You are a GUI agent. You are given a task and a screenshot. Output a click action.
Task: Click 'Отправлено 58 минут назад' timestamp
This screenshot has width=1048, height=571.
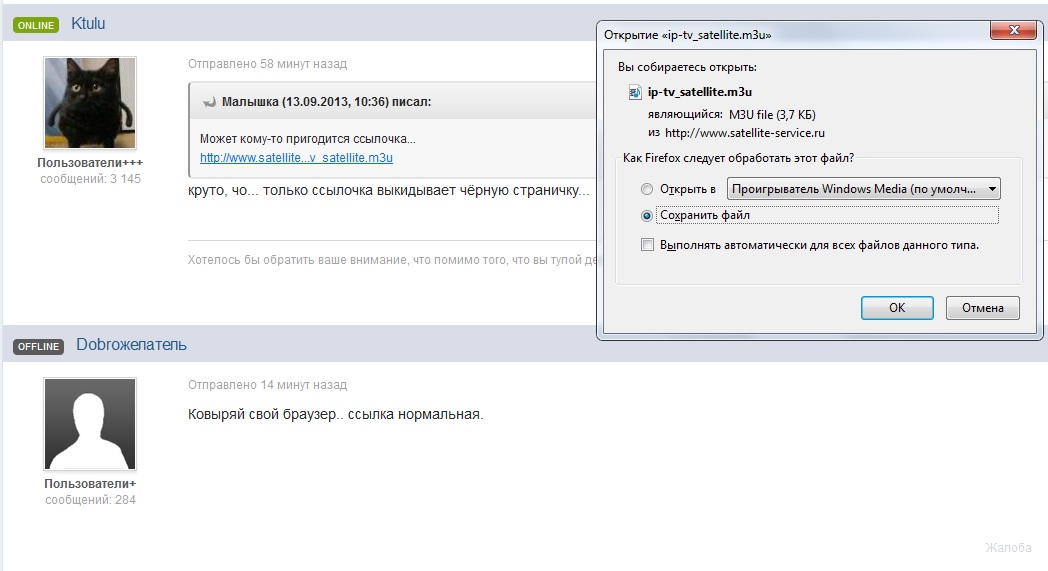[267, 64]
